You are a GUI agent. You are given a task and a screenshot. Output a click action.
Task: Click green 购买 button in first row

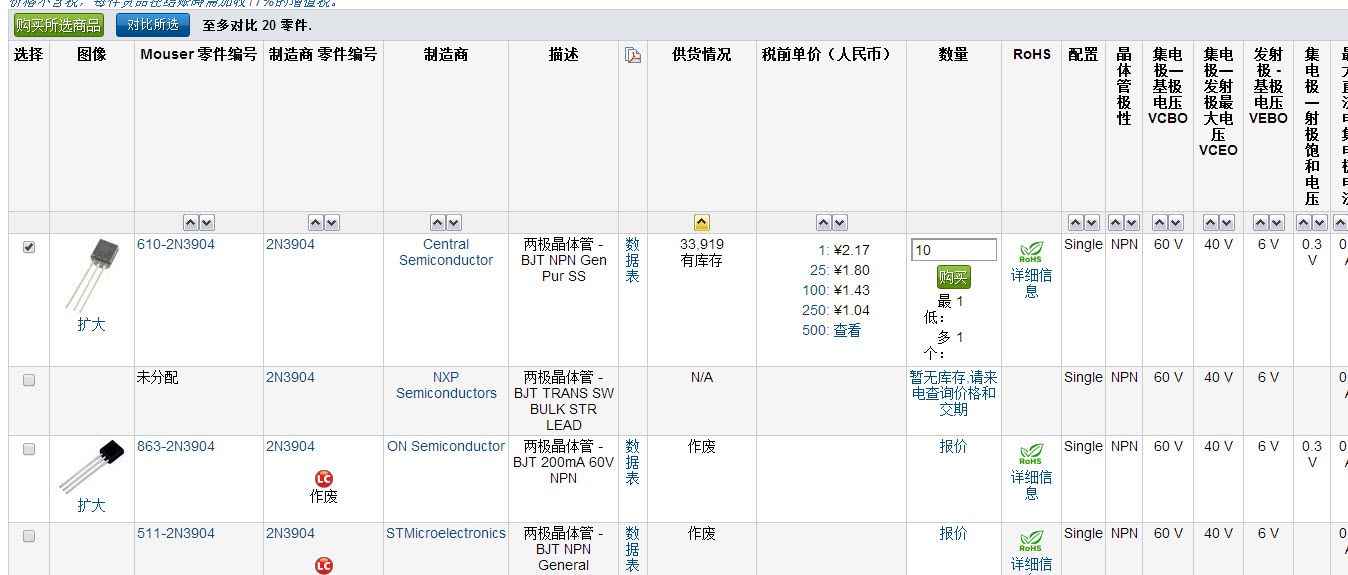(953, 278)
